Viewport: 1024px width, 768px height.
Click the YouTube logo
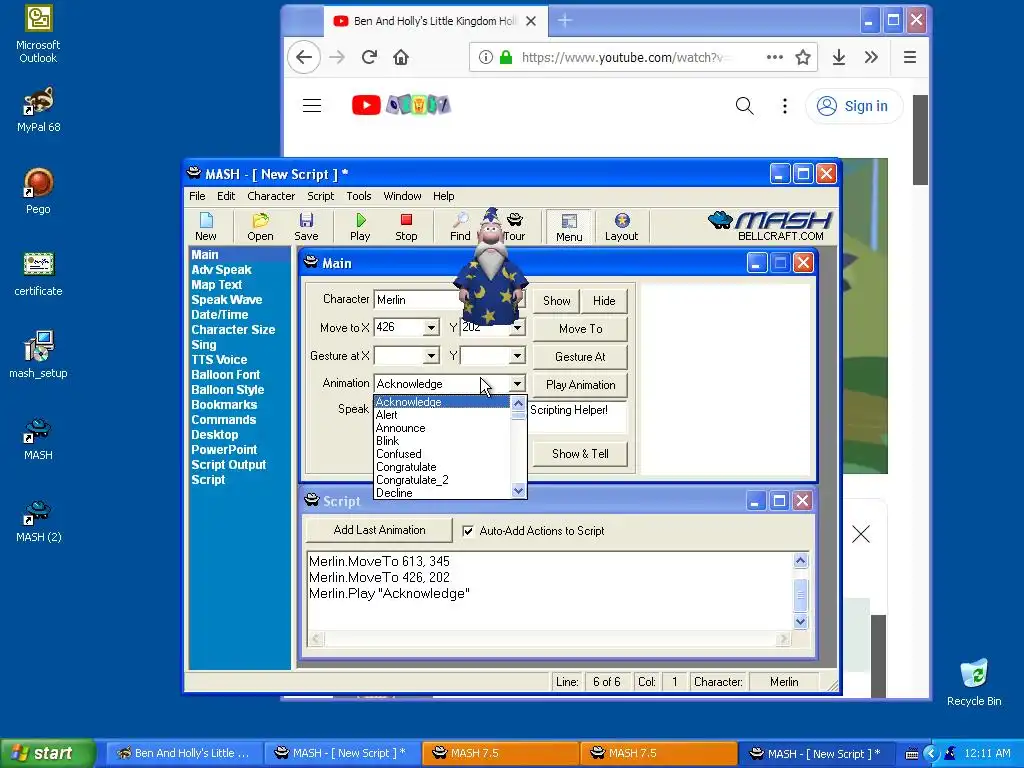pos(400,105)
